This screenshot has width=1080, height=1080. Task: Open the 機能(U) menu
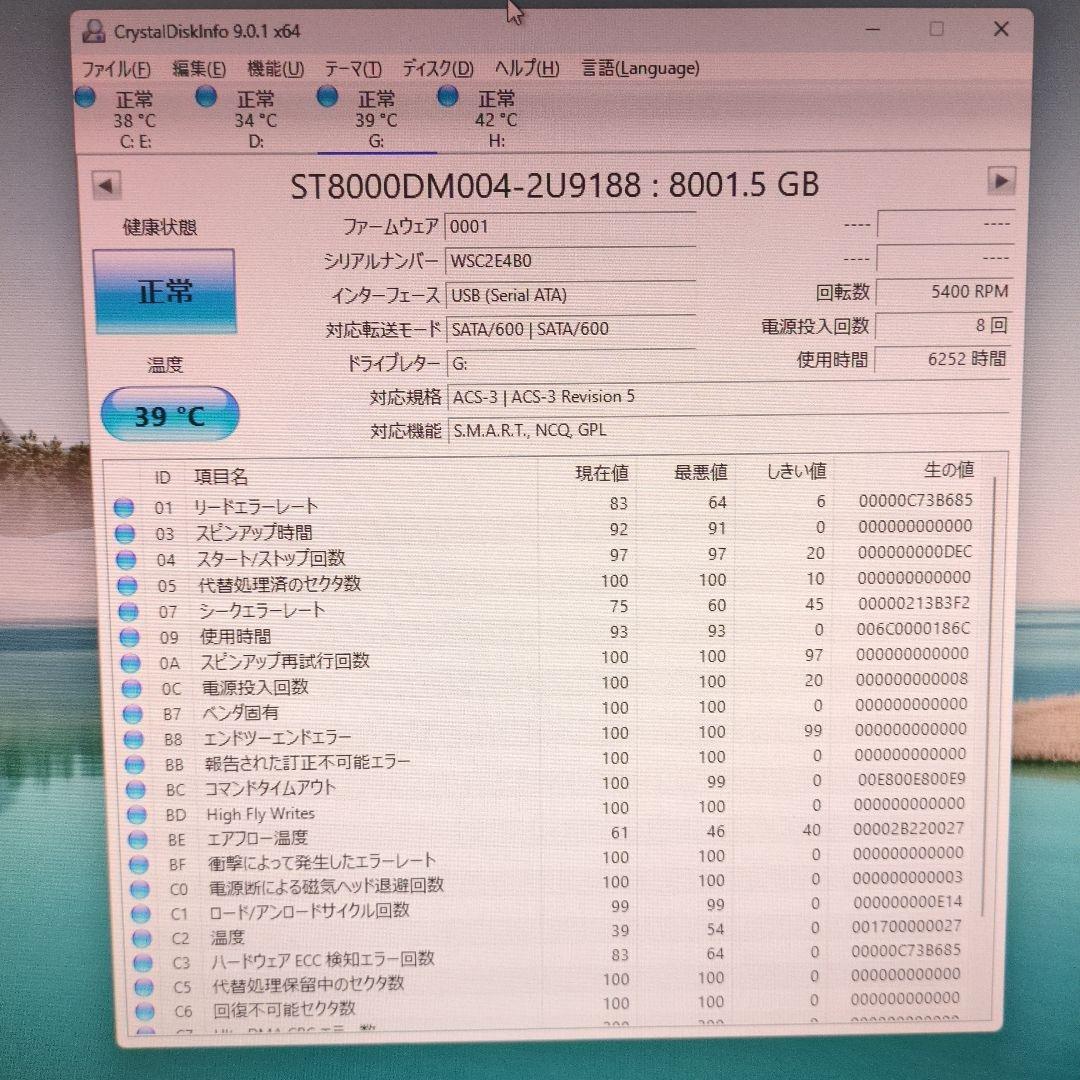276,69
